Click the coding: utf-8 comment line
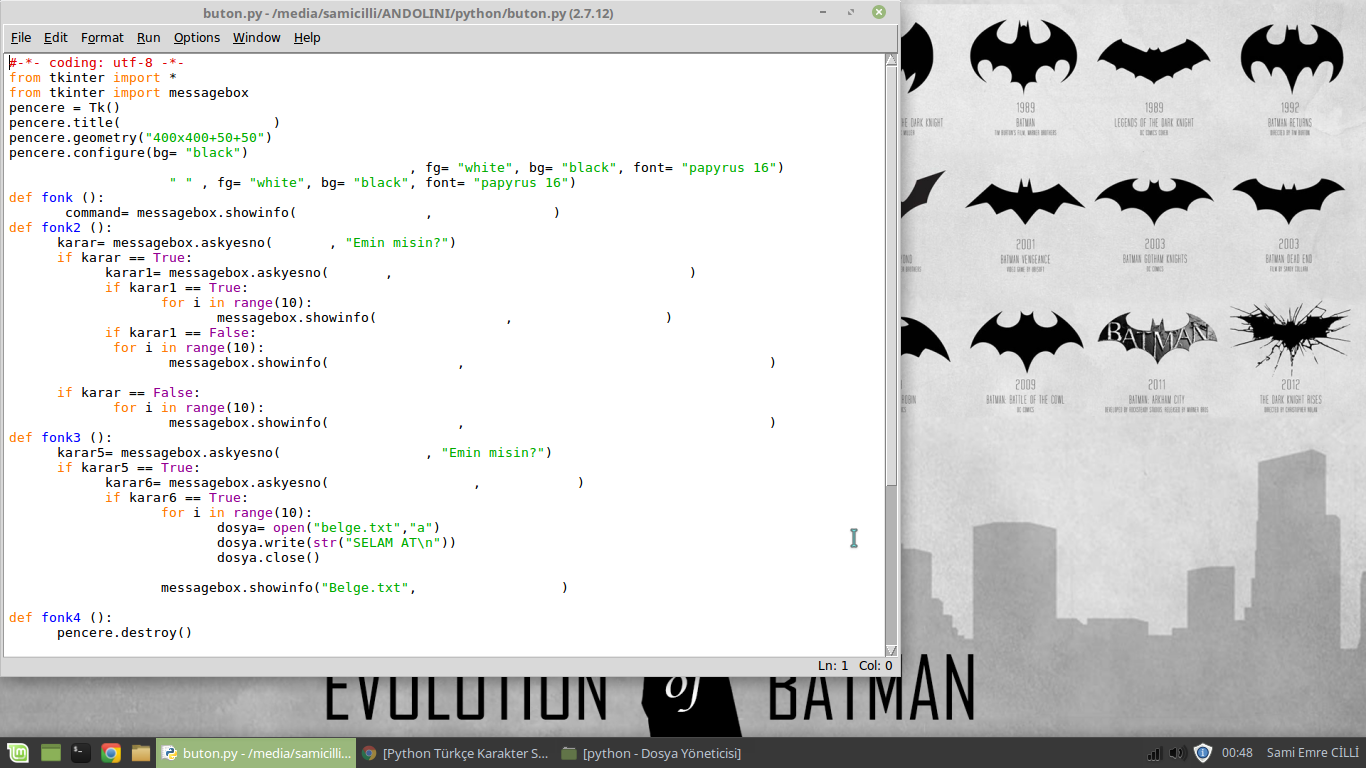The width and height of the screenshot is (1366, 768). pos(96,62)
